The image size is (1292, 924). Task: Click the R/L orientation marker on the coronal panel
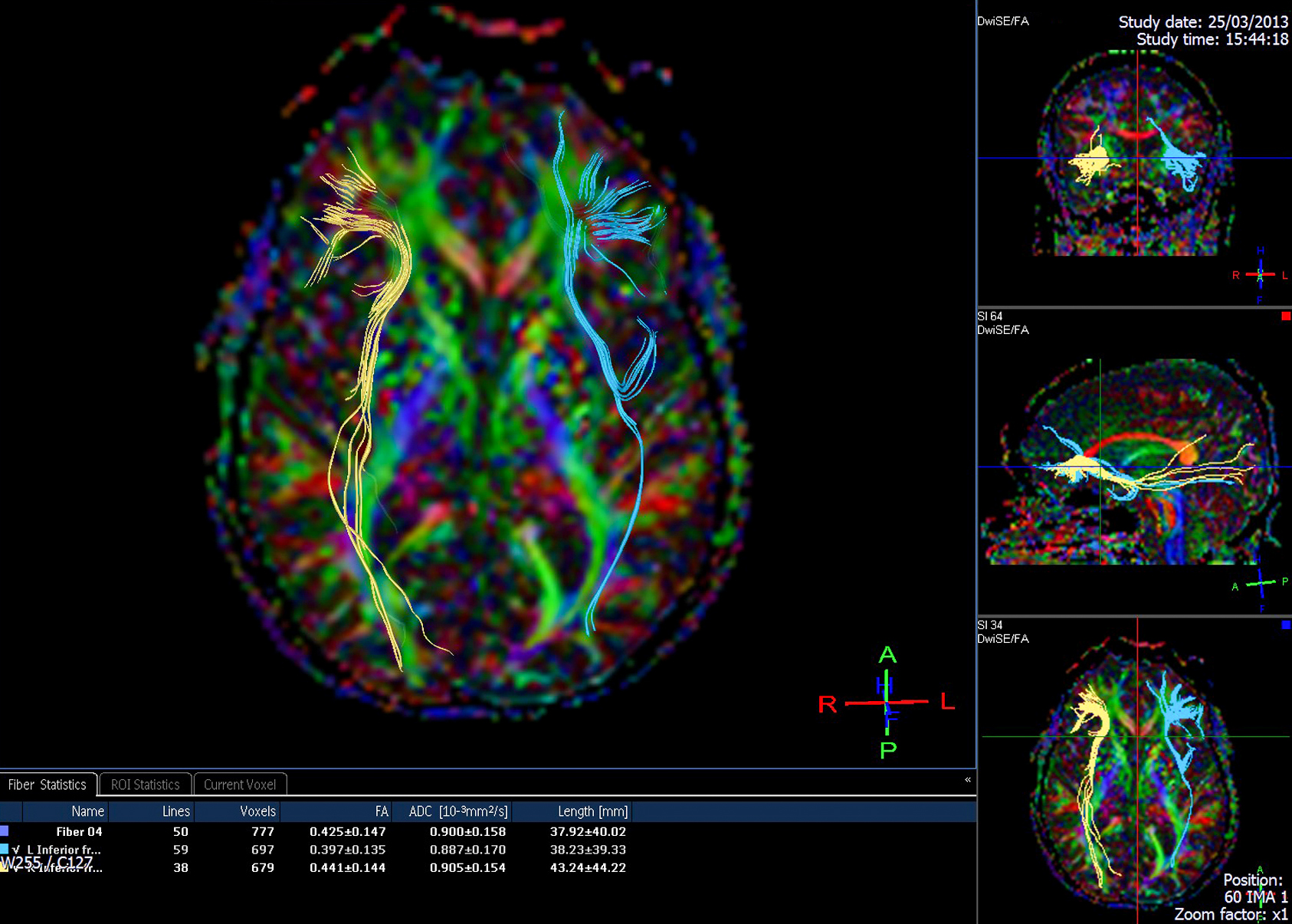click(x=1260, y=273)
